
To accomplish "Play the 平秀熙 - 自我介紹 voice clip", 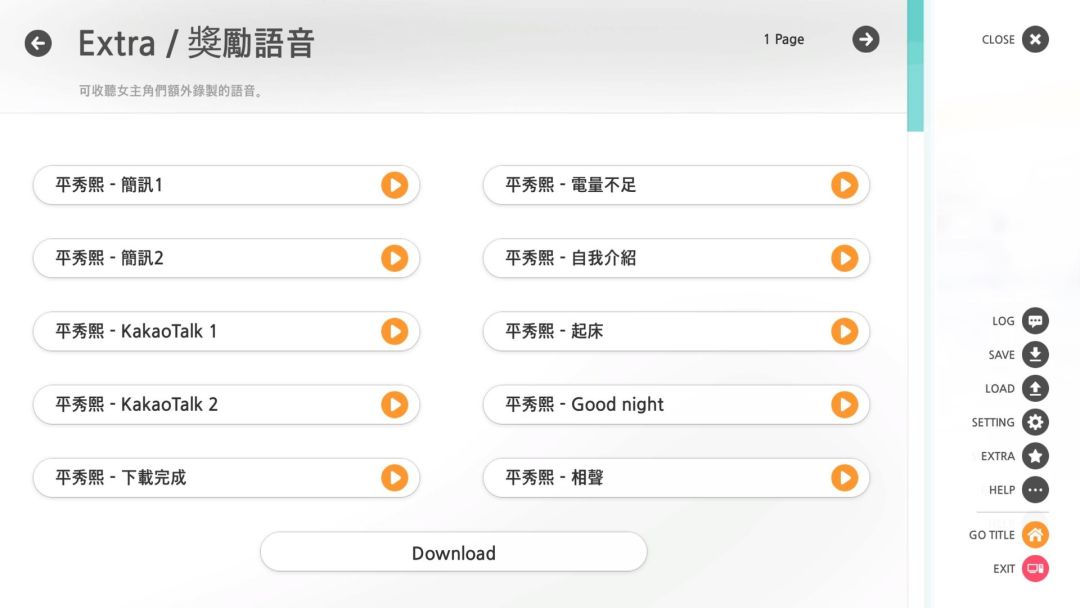I will pyautogui.click(x=844, y=258).
